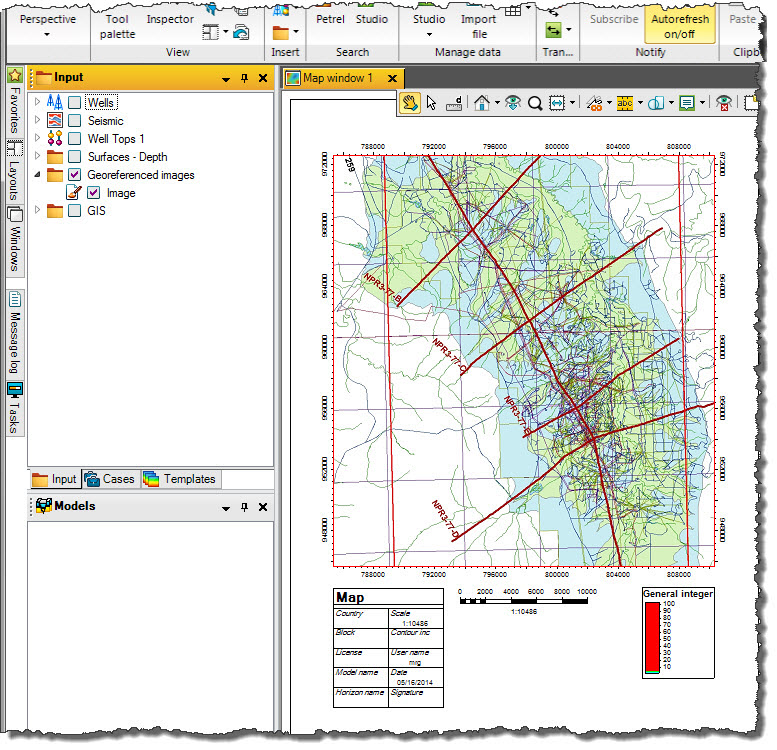Tick the Seismic checkbox
This screenshot has width=777, height=750.
(75, 121)
